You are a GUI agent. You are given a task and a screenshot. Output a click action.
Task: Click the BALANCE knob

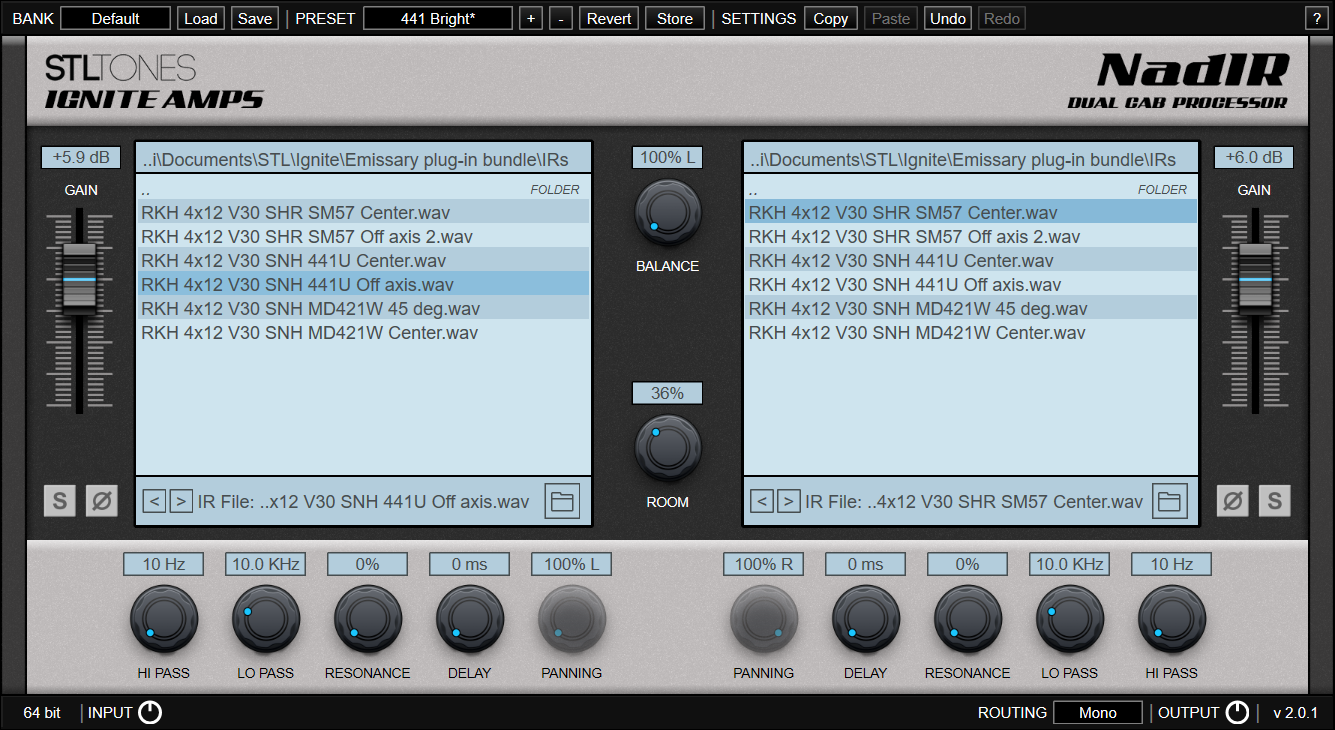tap(668, 213)
